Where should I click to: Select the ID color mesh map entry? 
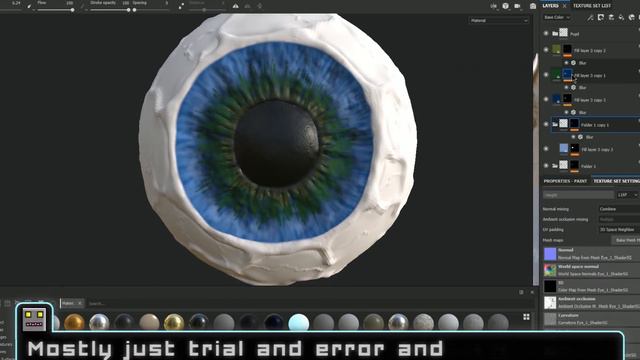point(592,286)
